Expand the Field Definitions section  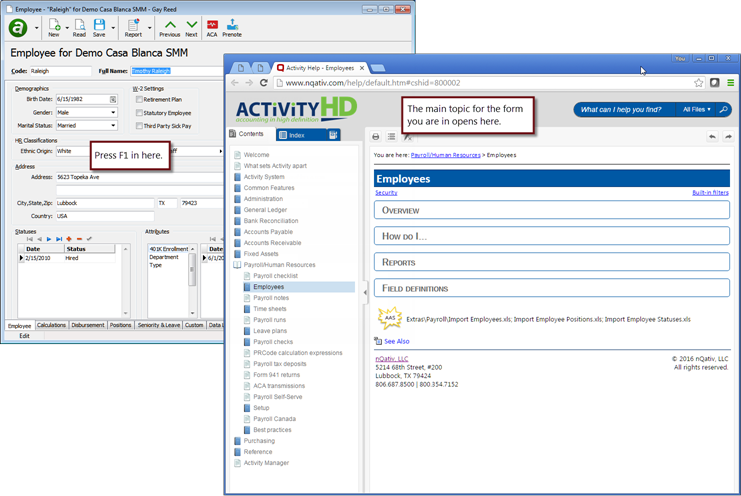click(x=551, y=288)
